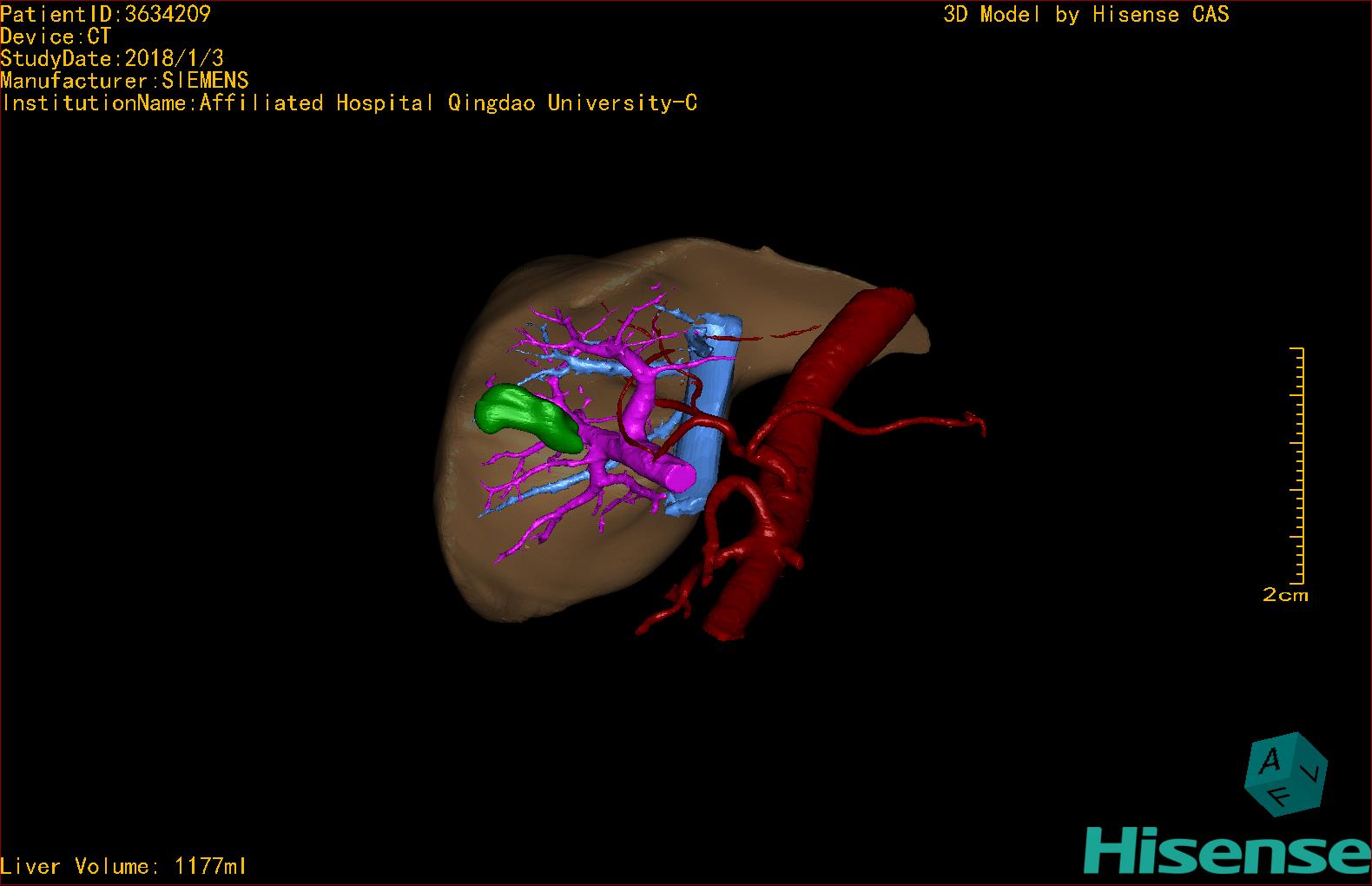
Task: Click the Device:CT label
Action: click(56, 36)
